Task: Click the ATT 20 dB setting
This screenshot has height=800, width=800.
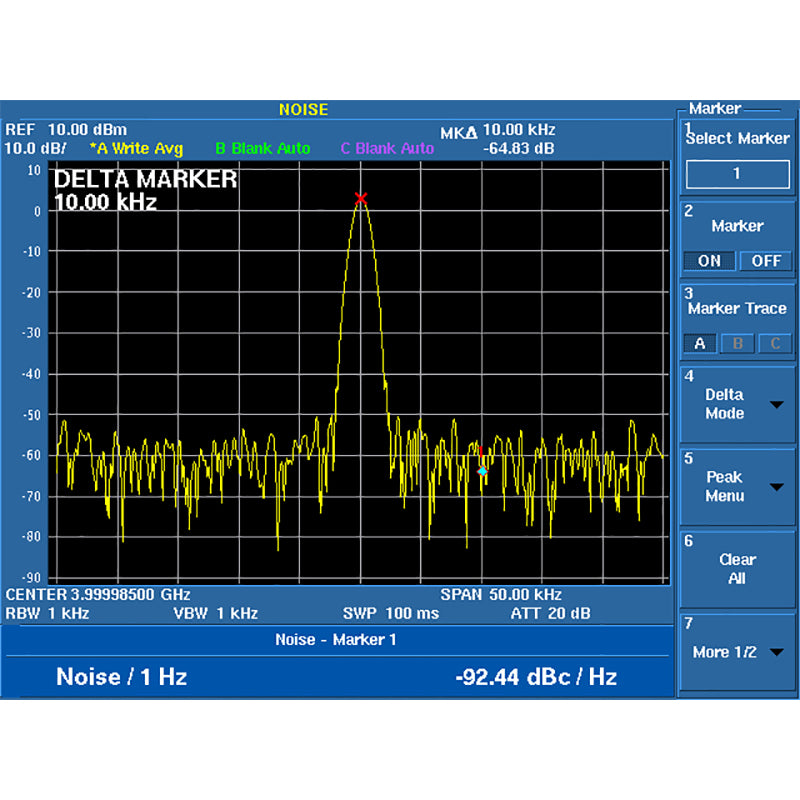Action: tap(550, 613)
